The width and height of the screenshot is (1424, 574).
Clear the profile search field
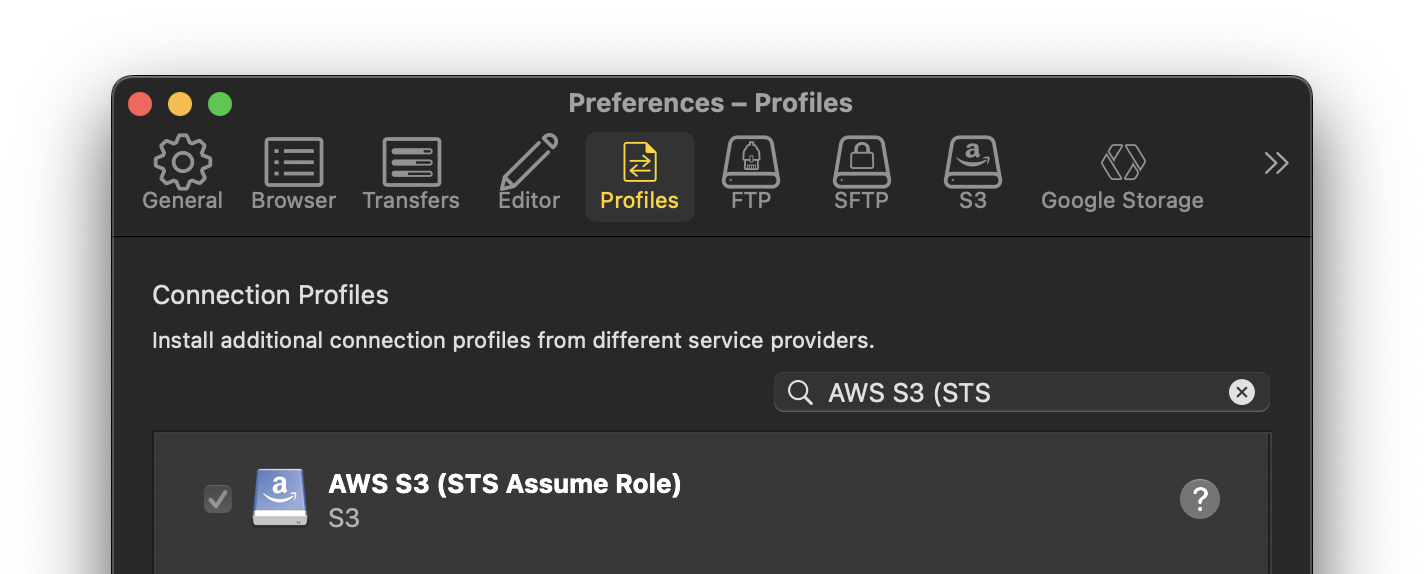tap(1241, 392)
